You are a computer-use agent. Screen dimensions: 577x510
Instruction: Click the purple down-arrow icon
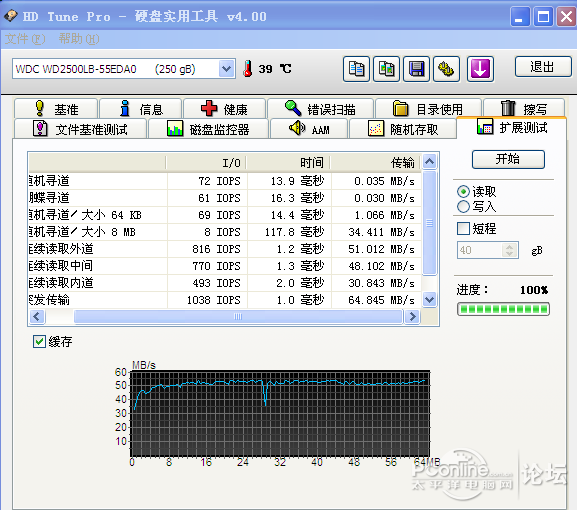(x=480, y=69)
